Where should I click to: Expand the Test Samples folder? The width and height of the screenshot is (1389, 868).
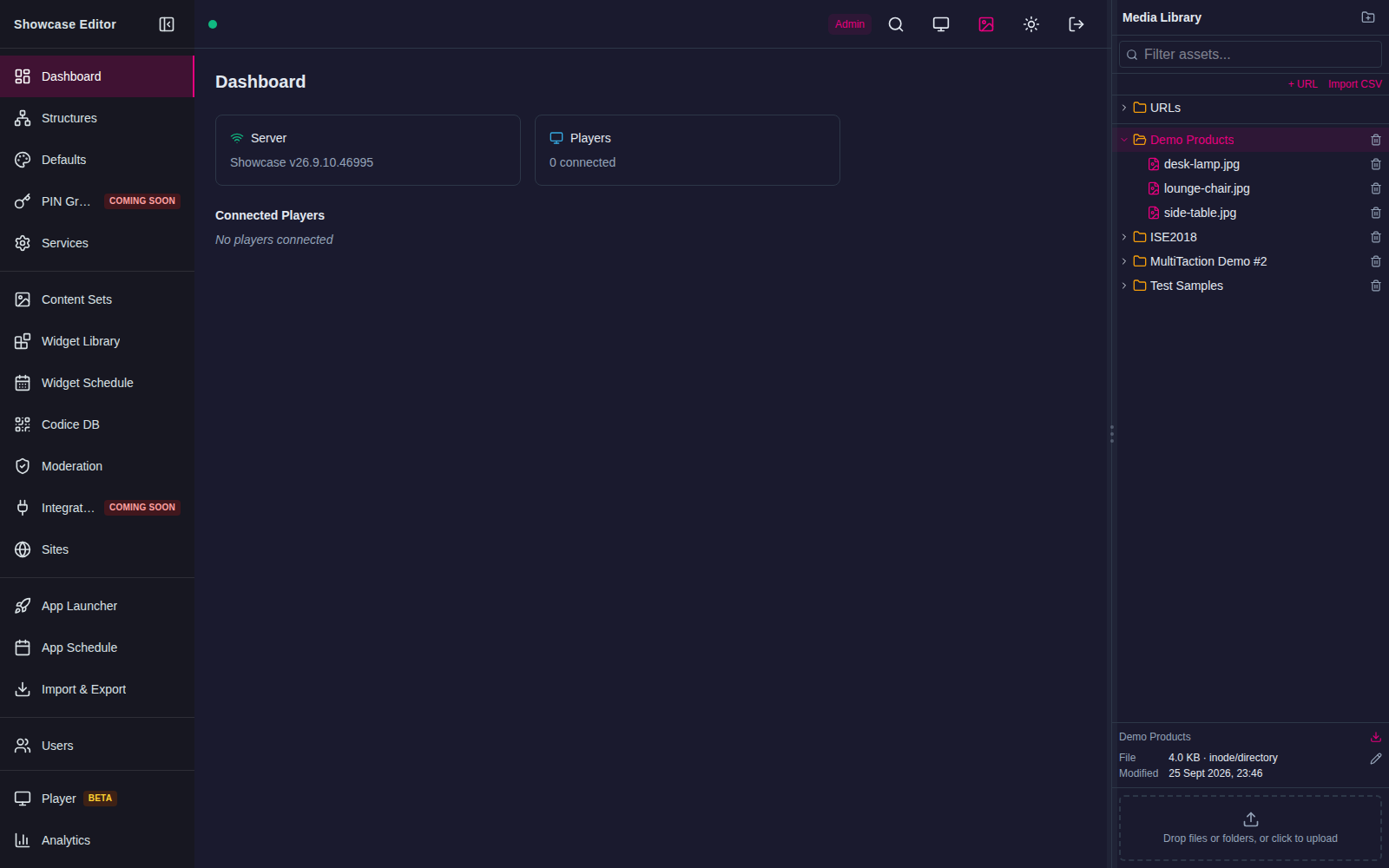[x=1124, y=286]
